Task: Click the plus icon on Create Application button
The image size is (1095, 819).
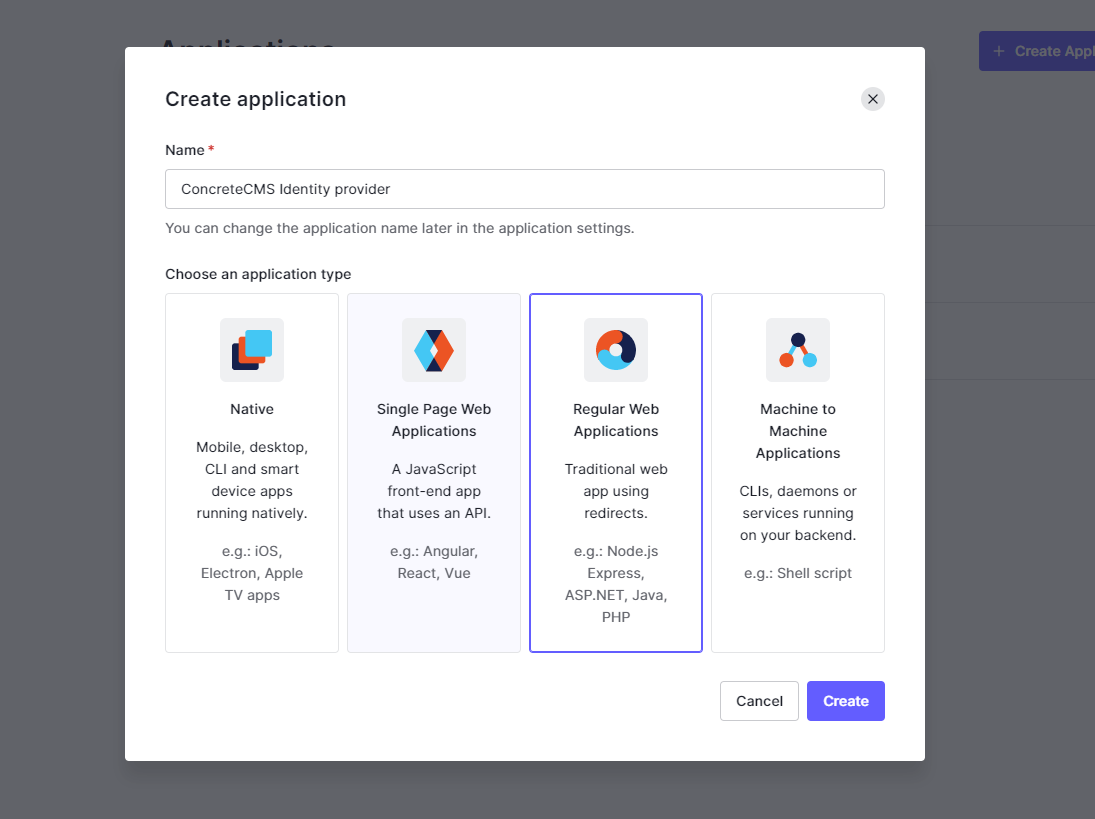Action: [998, 51]
